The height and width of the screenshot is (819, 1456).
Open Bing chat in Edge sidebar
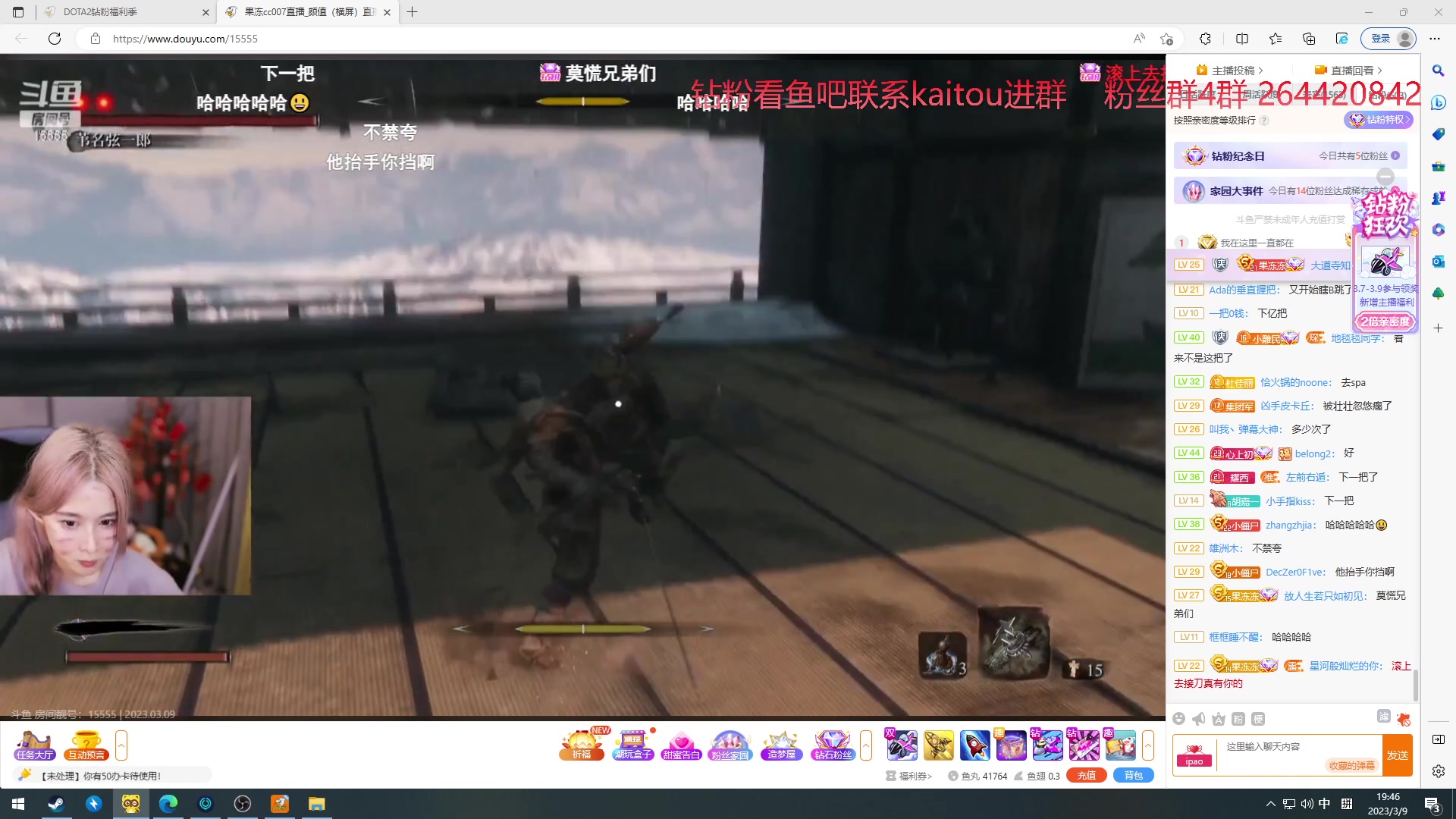1438,102
